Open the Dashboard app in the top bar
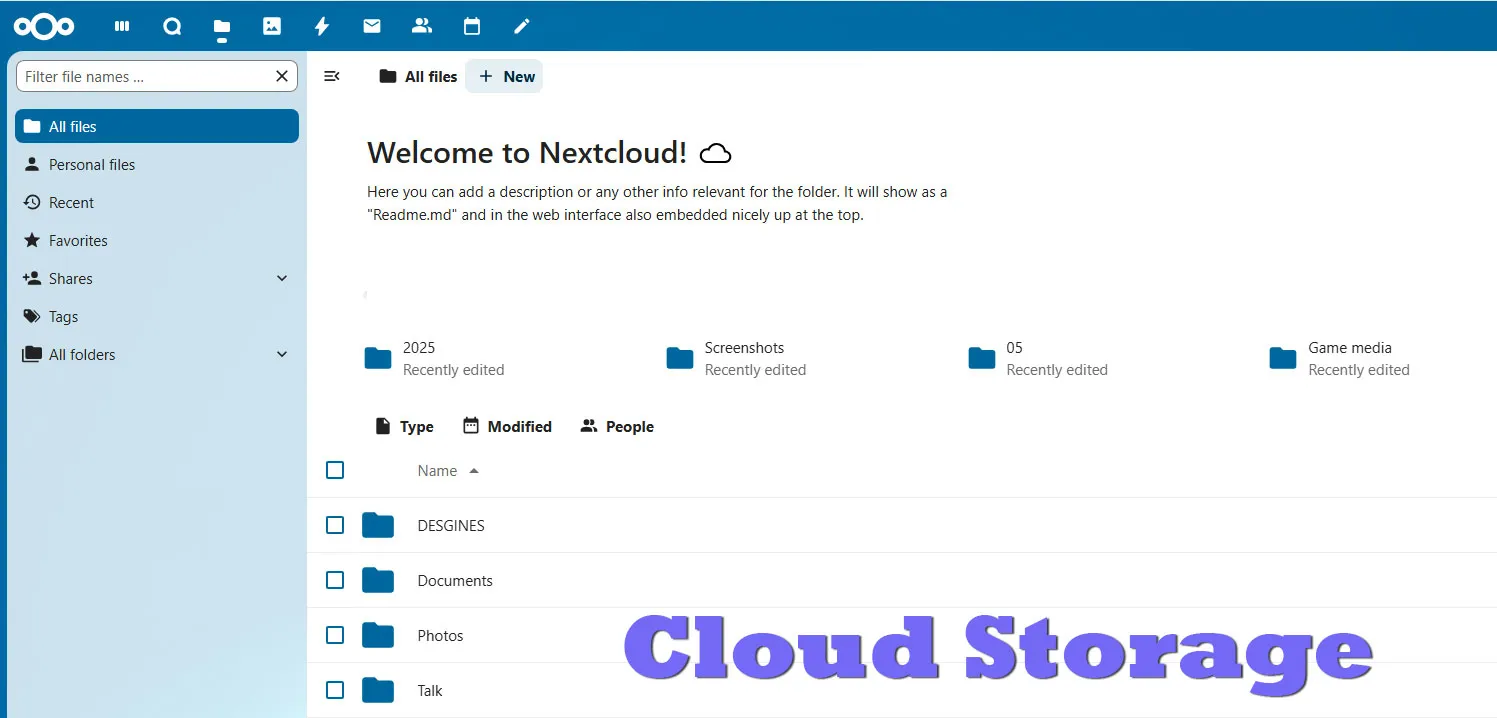The width and height of the screenshot is (1497, 718). point(121,26)
